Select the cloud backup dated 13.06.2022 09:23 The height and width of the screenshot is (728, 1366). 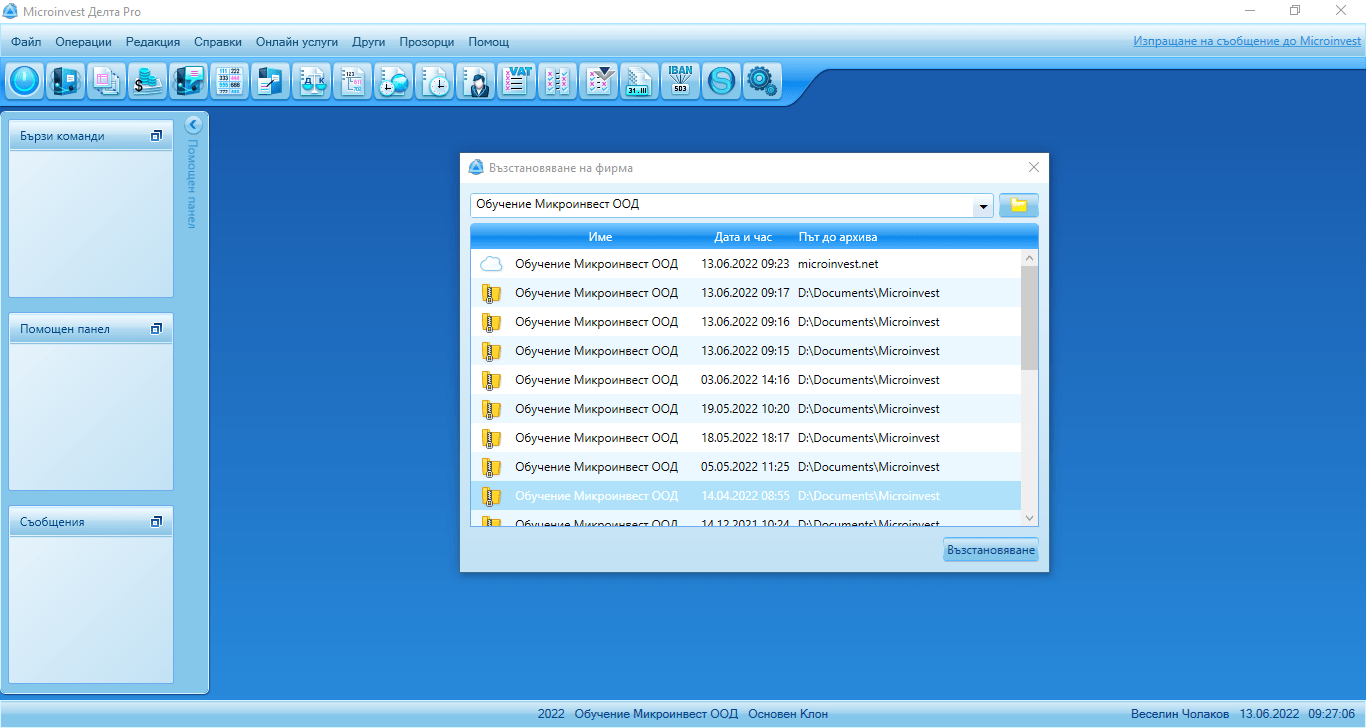(x=746, y=264)
